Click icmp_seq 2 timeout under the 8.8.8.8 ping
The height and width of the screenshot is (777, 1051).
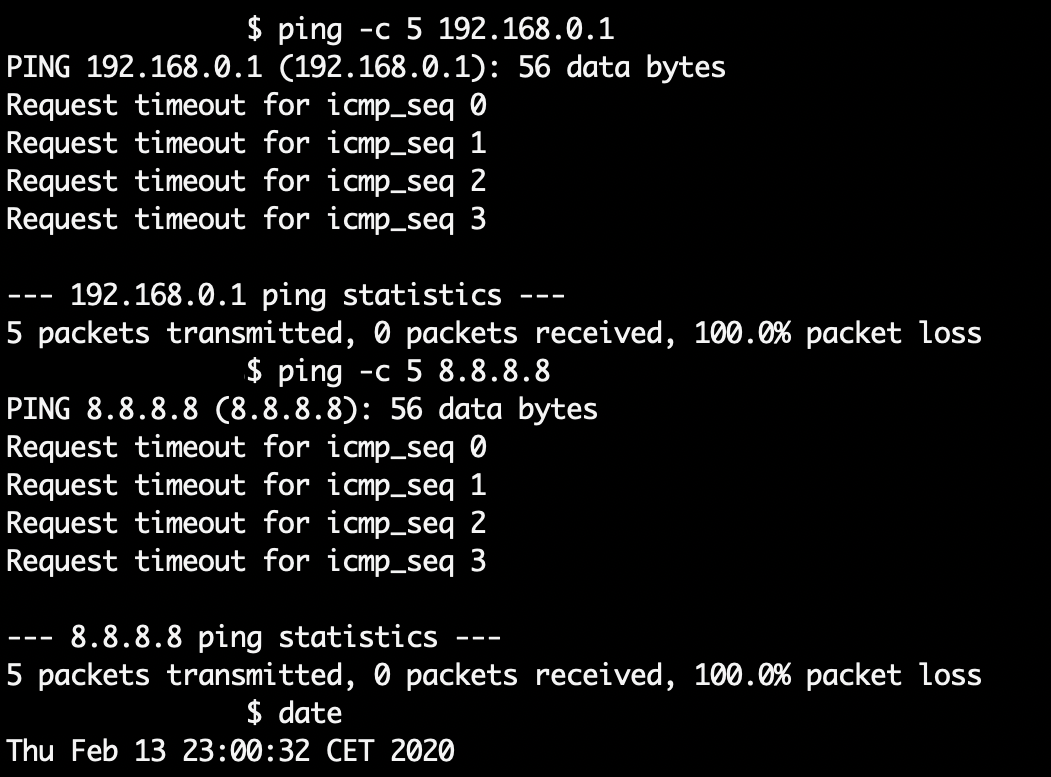[x=246, y=524]
